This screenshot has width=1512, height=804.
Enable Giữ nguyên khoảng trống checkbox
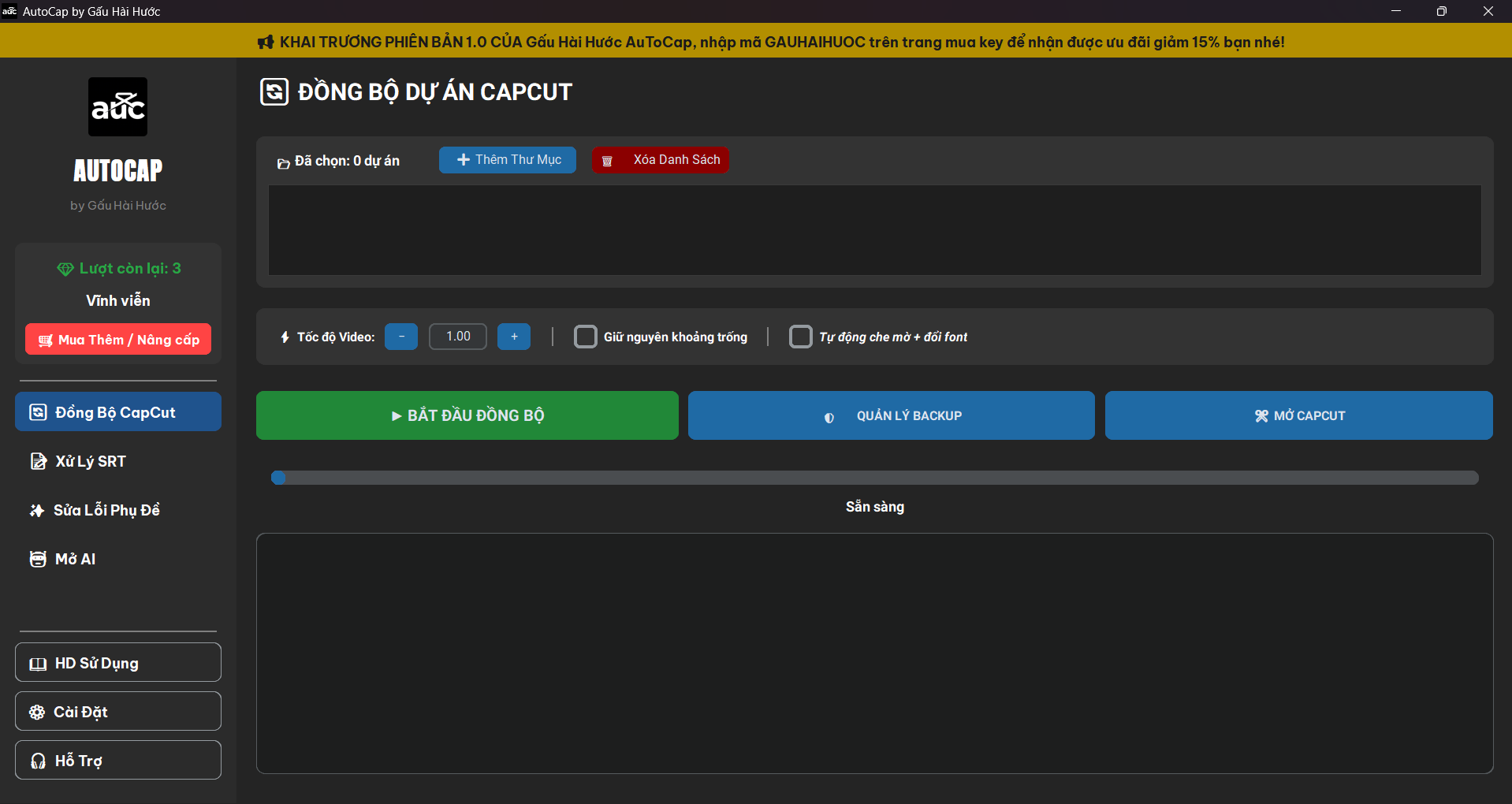[586, 337]
